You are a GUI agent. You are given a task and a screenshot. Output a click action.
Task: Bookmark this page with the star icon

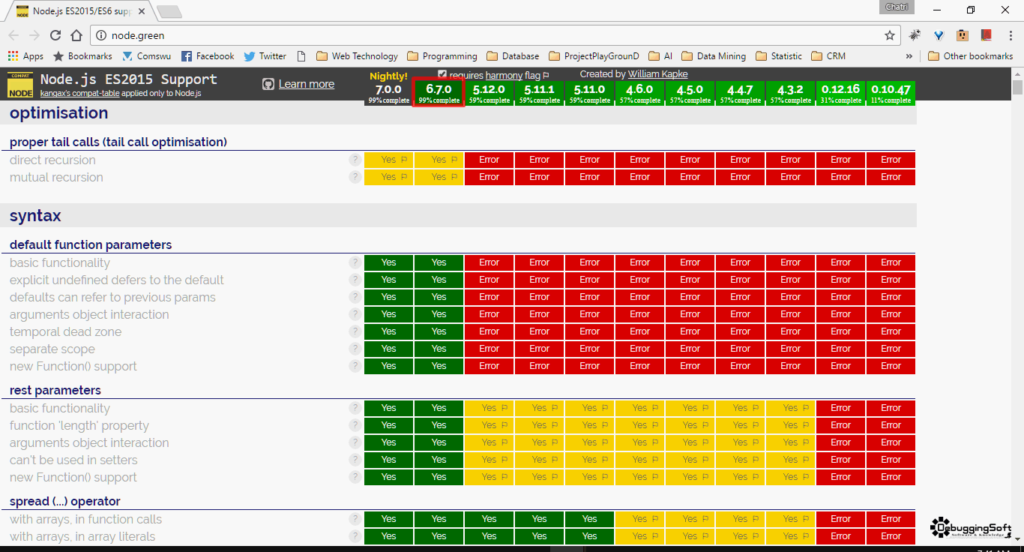889,35
